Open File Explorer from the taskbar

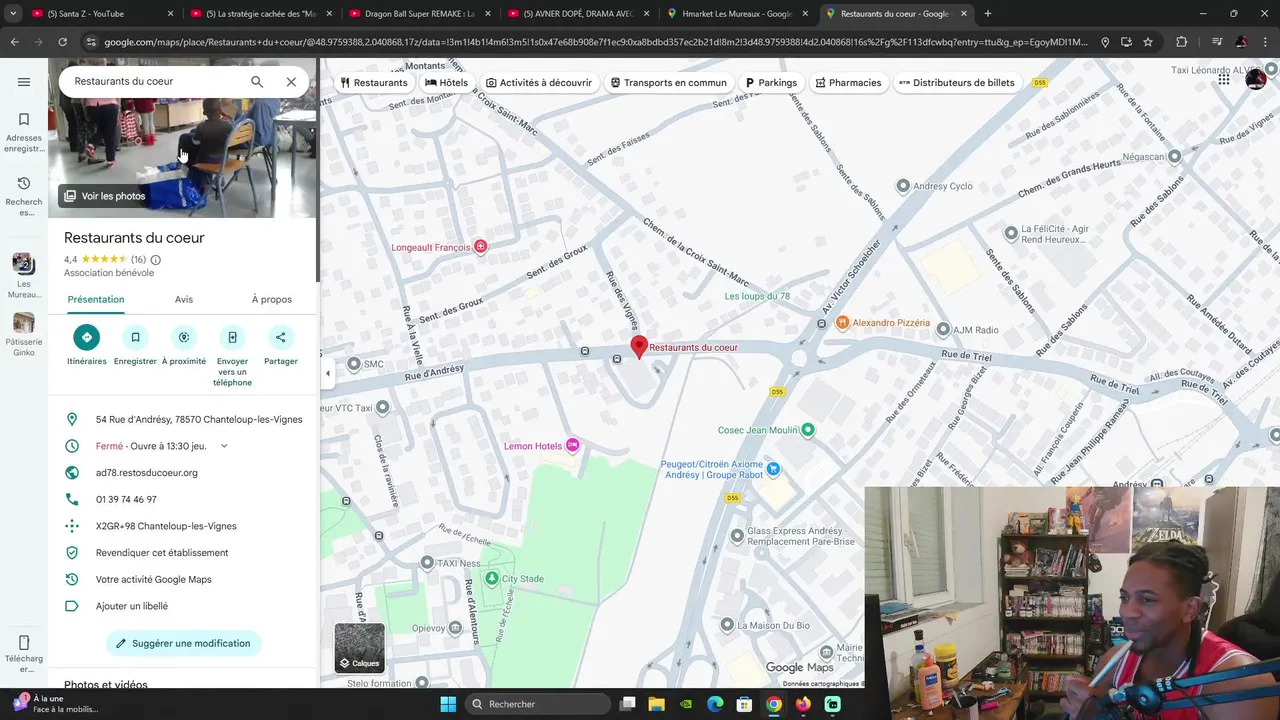coord(656,704)
